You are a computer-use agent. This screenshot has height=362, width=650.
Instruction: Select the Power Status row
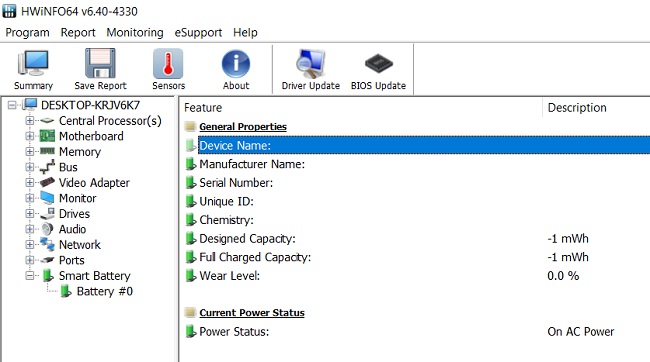[416, 331]
